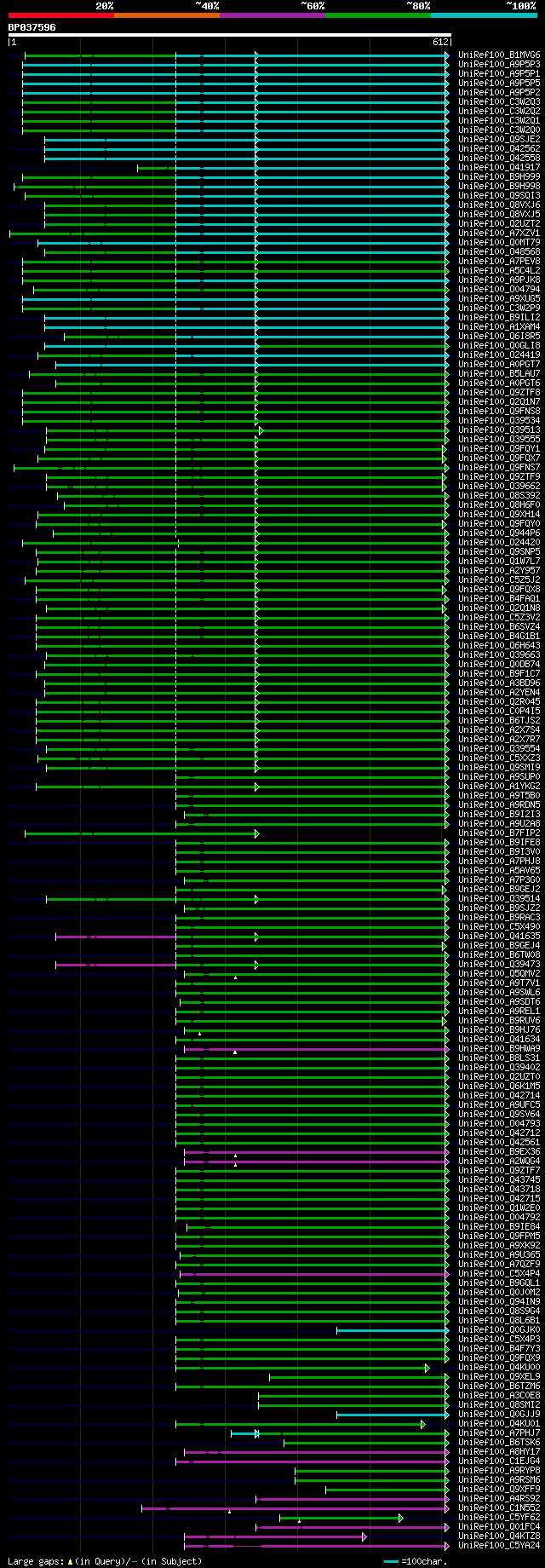This screenshot has height=1568, width=545.
Task: Select the UniRef100_A7PEV8 label
Action: 499,261
